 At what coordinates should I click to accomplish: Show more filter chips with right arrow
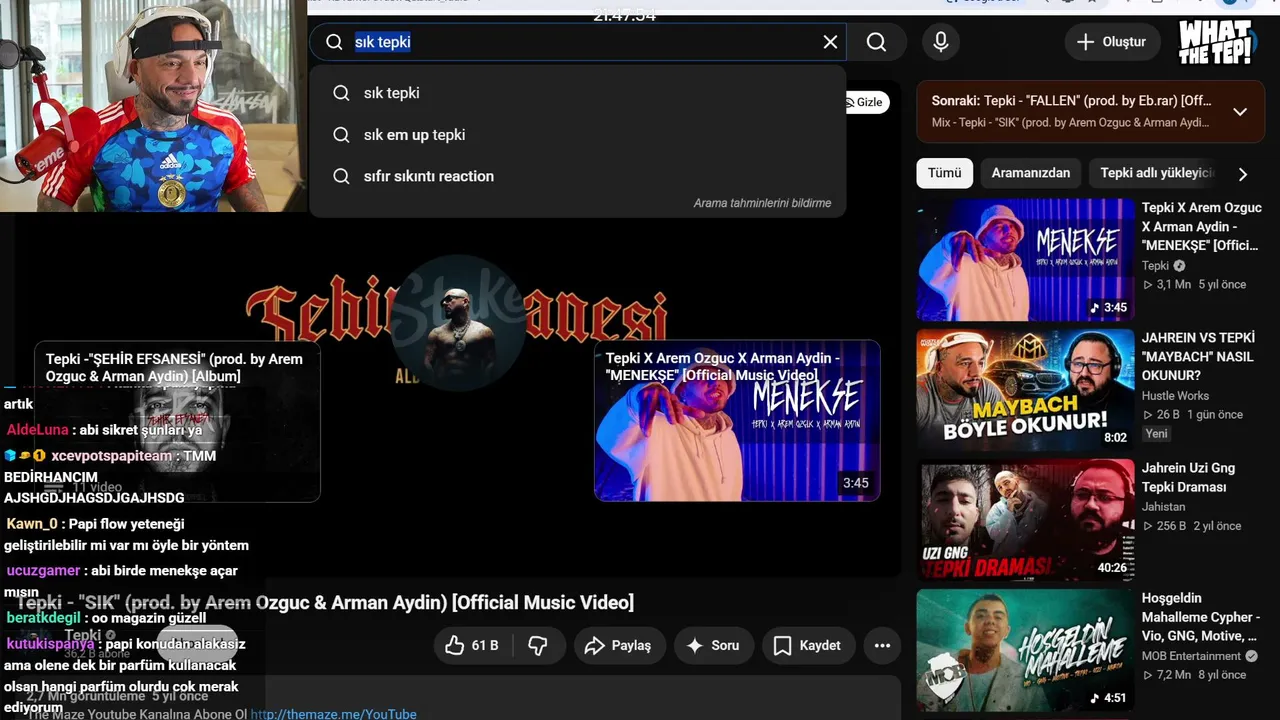(x=1243, y=174)
